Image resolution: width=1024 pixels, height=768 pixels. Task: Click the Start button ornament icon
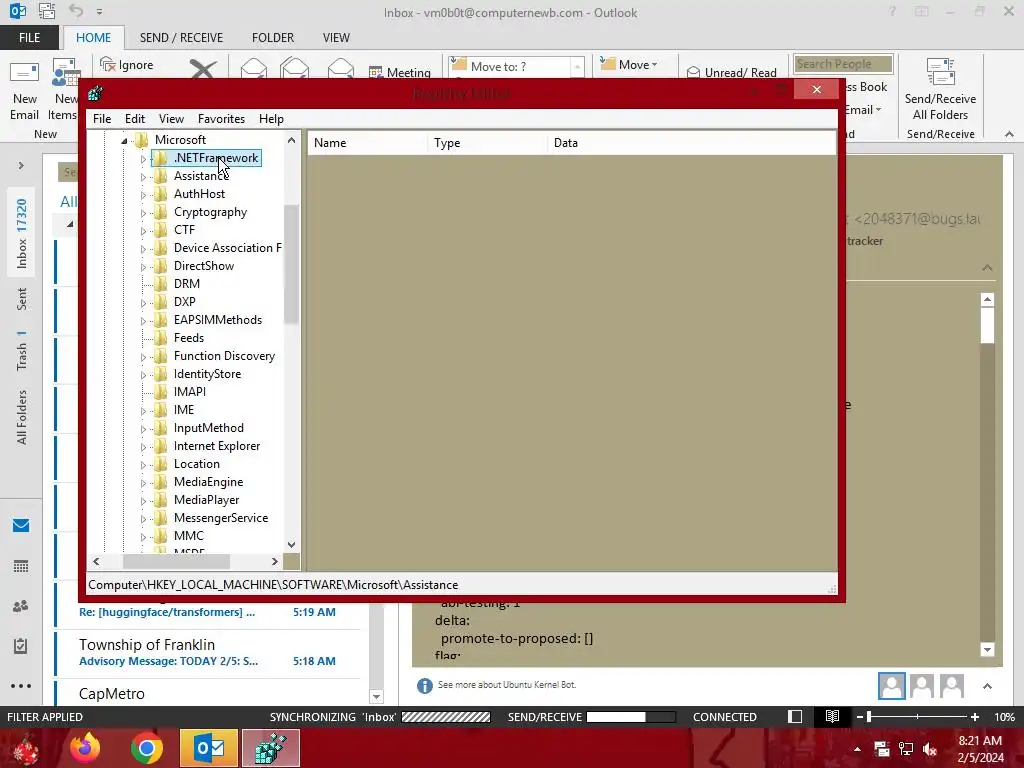click(24, 749)
